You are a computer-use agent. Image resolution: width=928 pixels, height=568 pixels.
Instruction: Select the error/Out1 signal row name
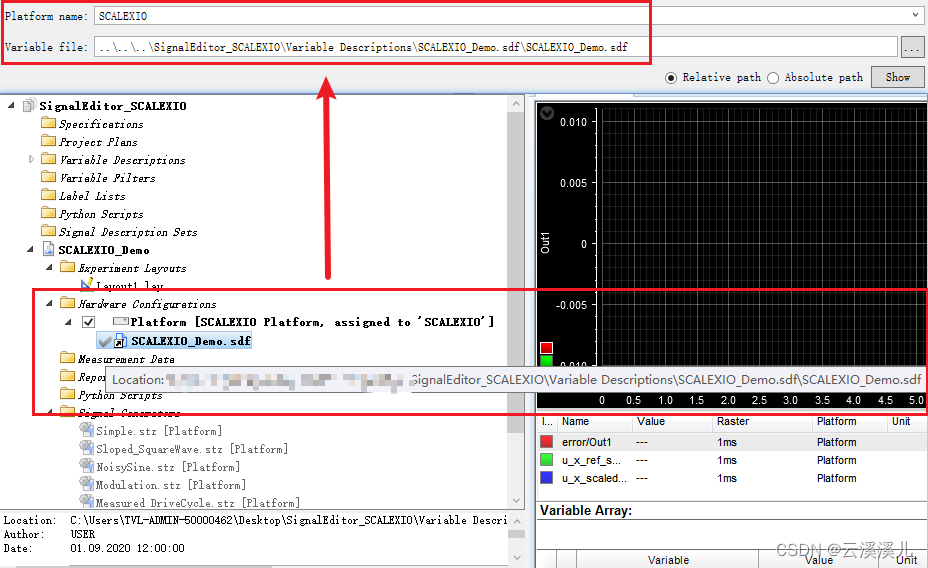click(x=587, y=442)
